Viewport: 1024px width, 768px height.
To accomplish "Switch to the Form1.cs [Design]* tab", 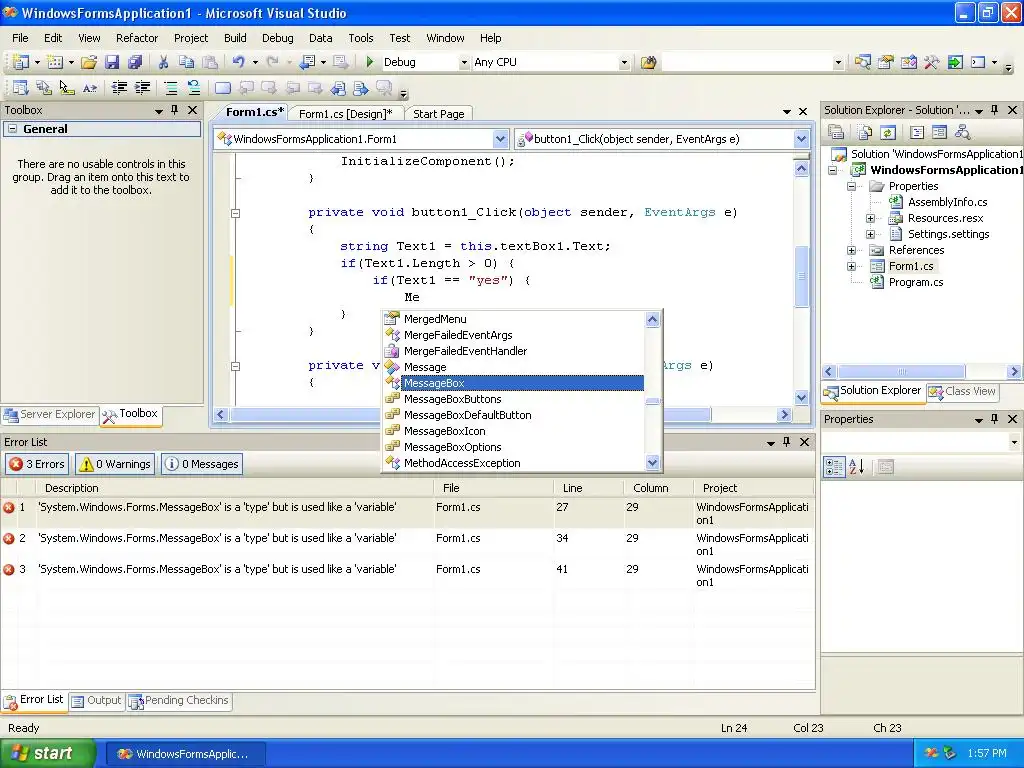I will click(x=345, y=114).
